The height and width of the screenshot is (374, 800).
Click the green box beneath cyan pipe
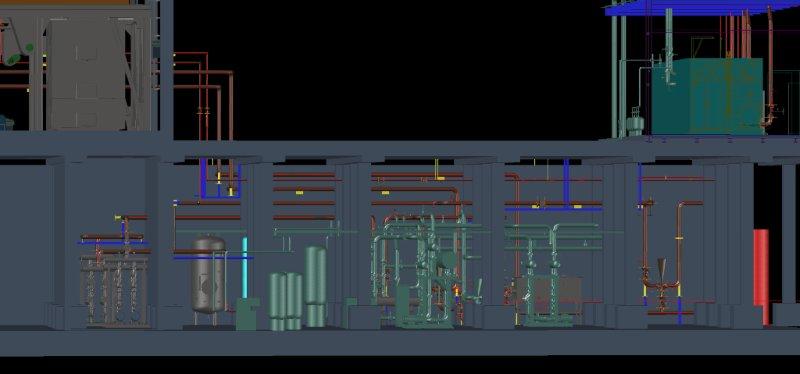247,314
